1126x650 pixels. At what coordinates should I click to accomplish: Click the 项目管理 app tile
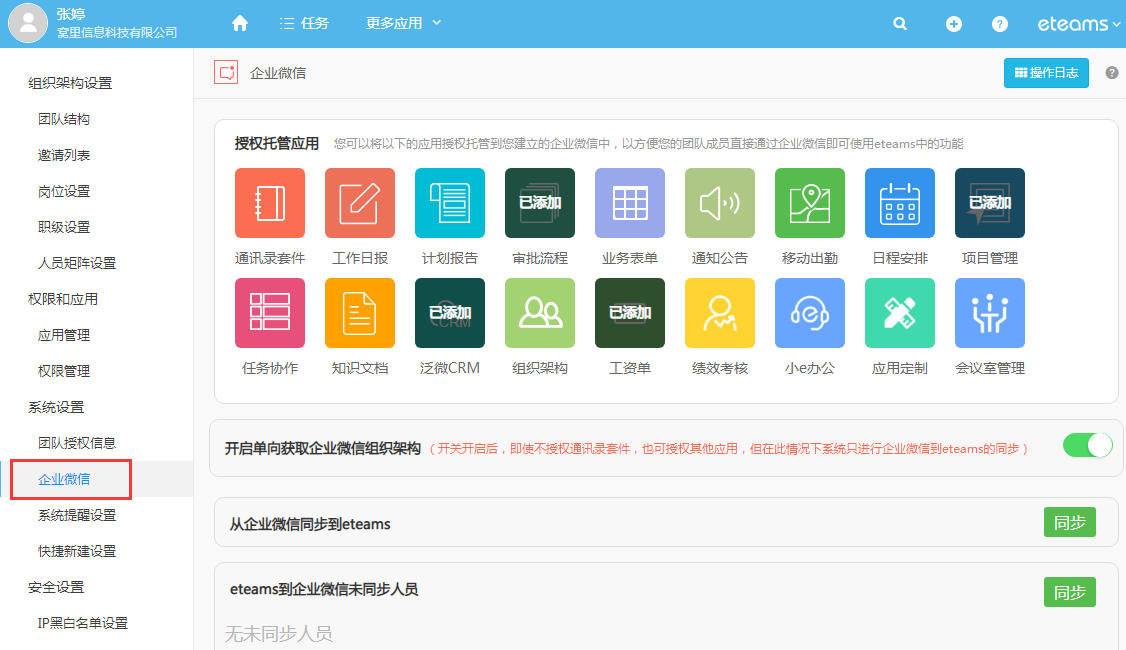coord(990,203)
